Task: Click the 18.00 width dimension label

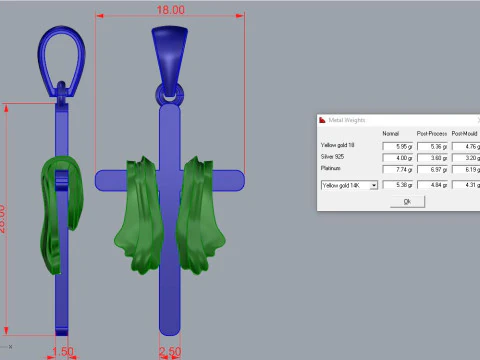Action: click(171, 10)
